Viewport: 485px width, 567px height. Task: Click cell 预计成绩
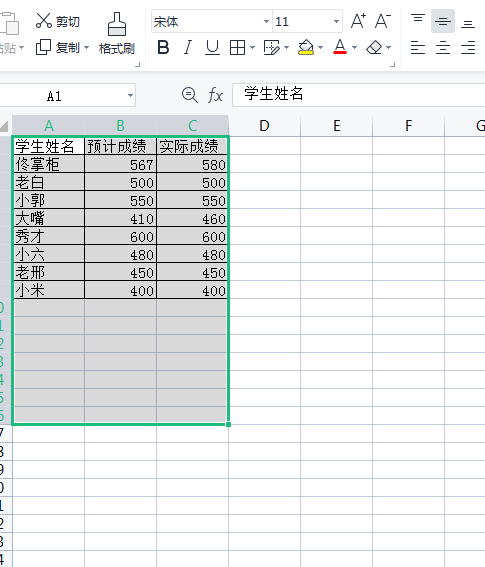(x=120, y=146)
